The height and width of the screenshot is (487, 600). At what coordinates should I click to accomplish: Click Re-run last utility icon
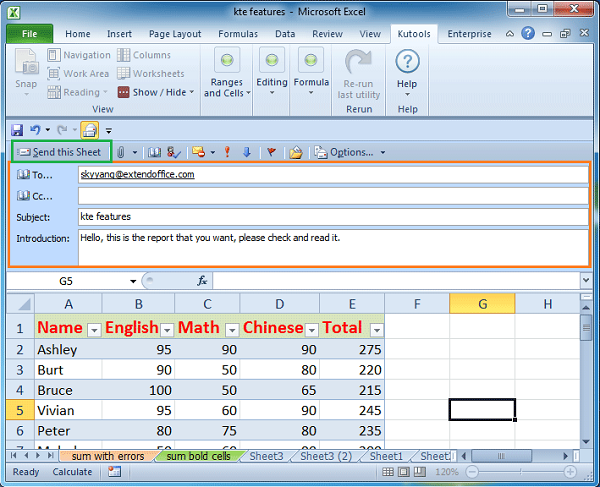[358, 62]
